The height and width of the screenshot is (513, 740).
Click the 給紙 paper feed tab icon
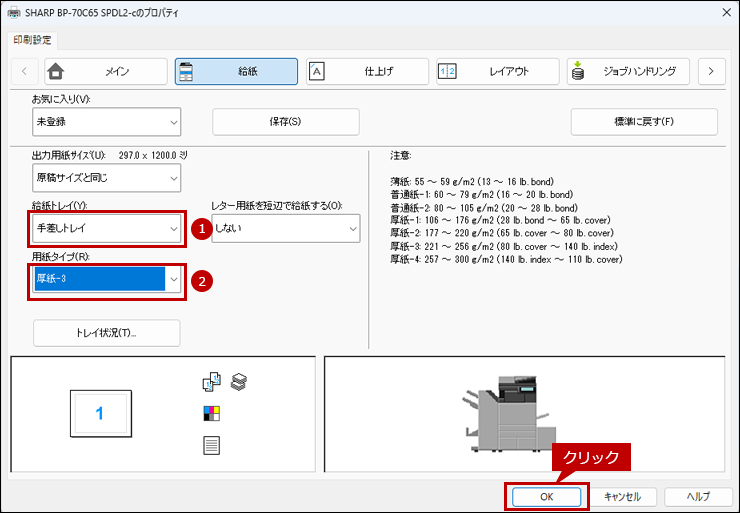click(x=186, y=71)
